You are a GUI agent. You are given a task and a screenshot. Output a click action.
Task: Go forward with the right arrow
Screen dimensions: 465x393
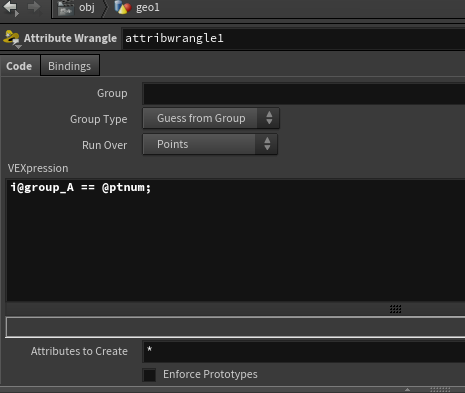pyautogui.click(x=34, y=7)
